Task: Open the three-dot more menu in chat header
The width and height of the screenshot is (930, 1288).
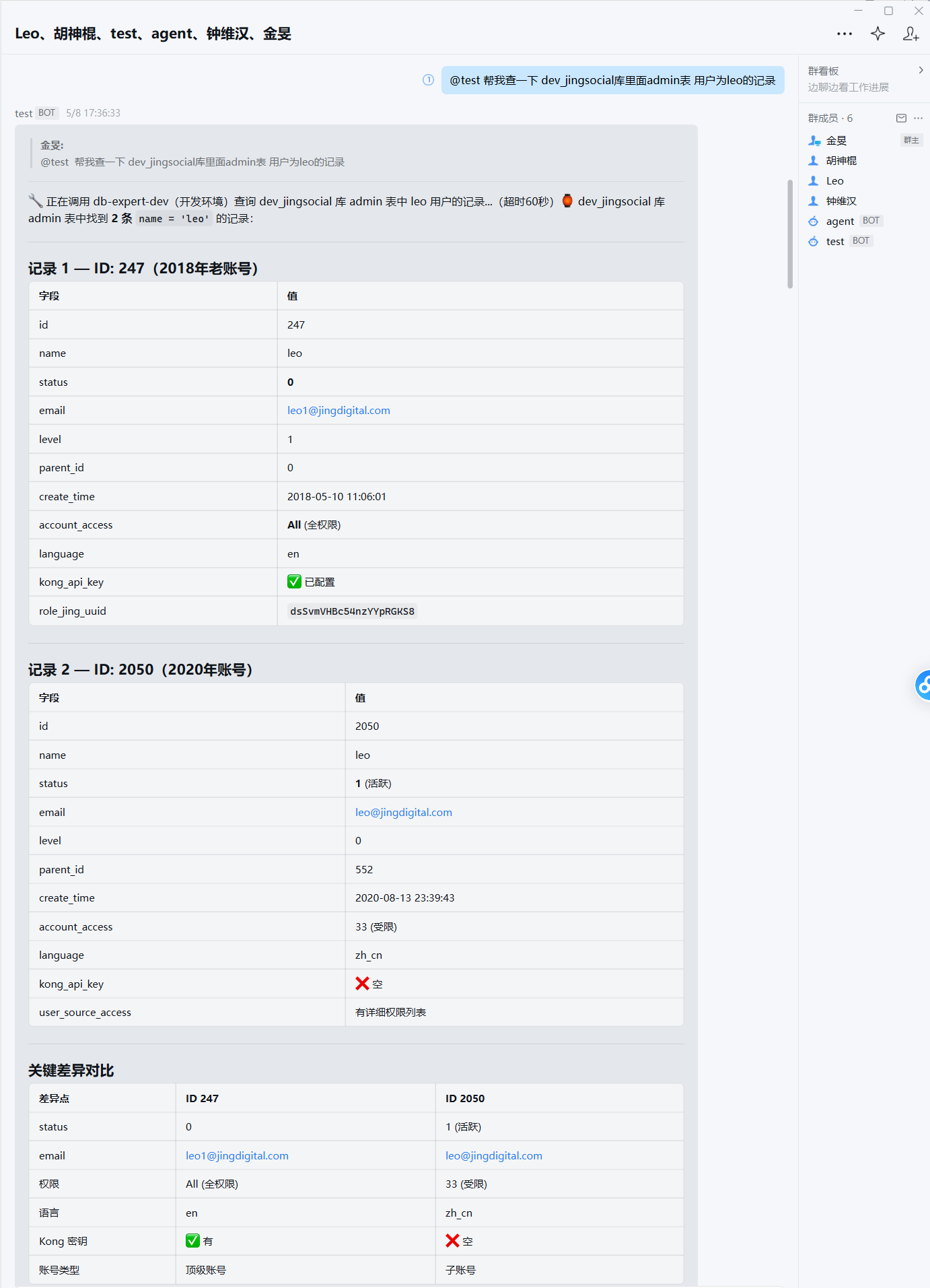Action: [x=845, y=34]
